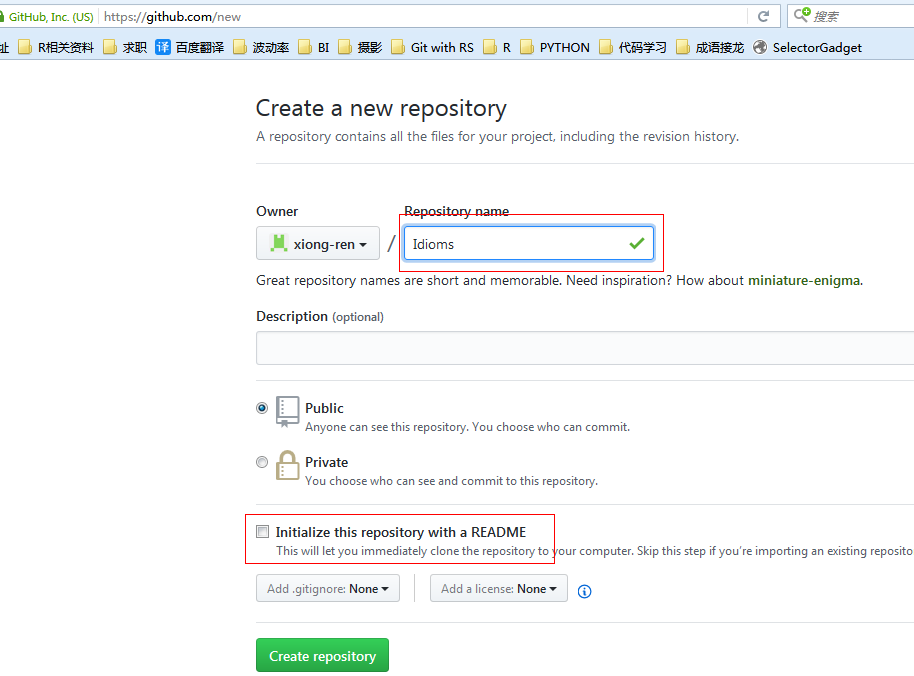Select the Public radio button
Screen dimensions: 914x676
click(x=261, y=408)
